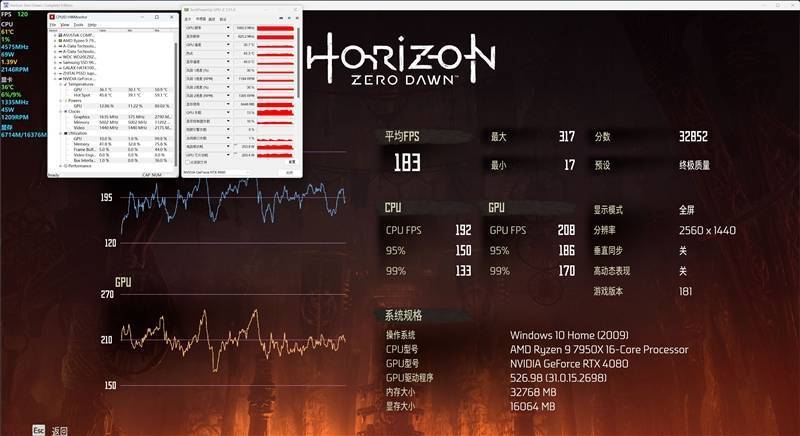The height and width of the screenshot is (436, 800).
Task: Switch to the 高级 tab in GPU-Z
Action: (212, 19)
